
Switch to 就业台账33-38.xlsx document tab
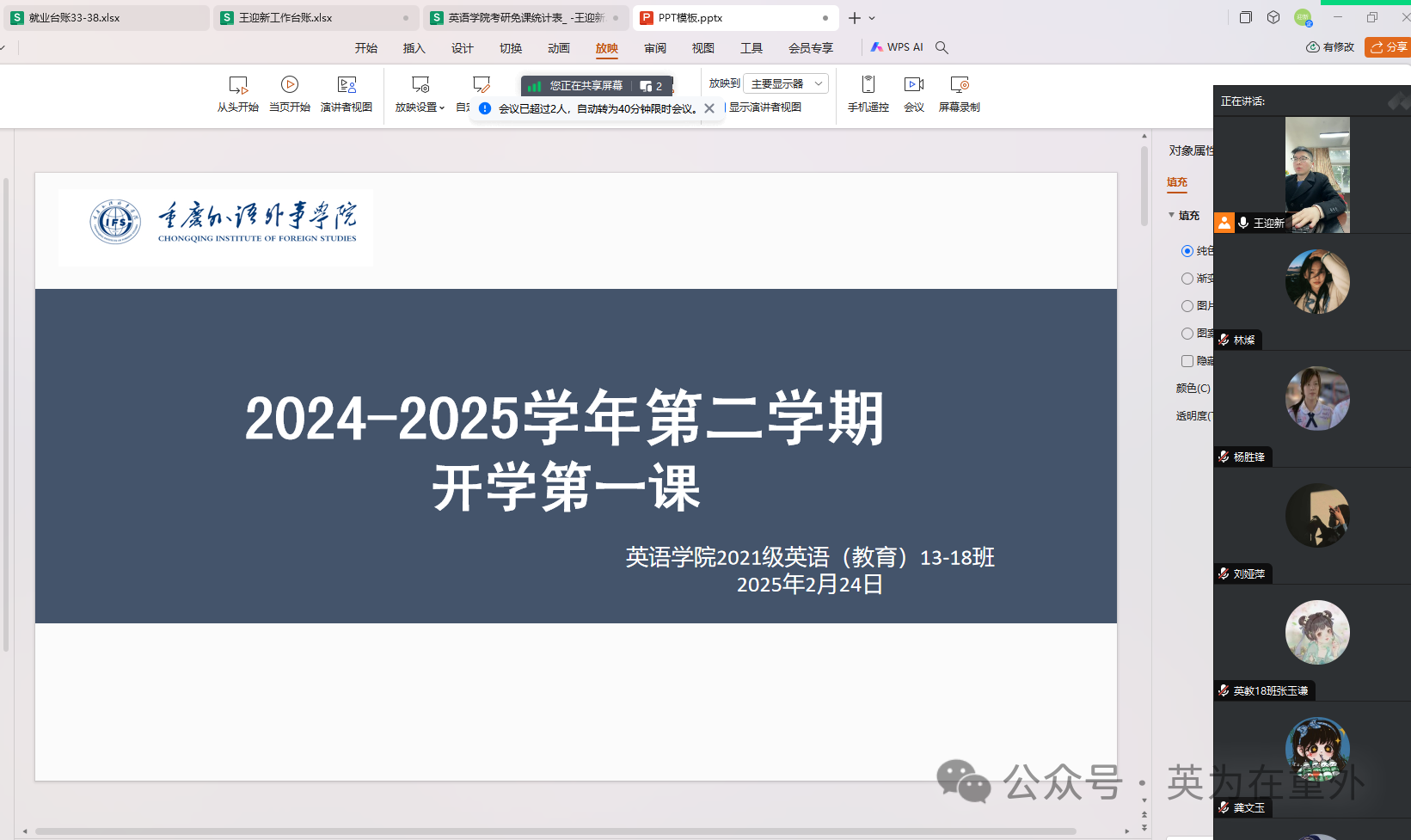pyautogui.click(x=107, y=18)
